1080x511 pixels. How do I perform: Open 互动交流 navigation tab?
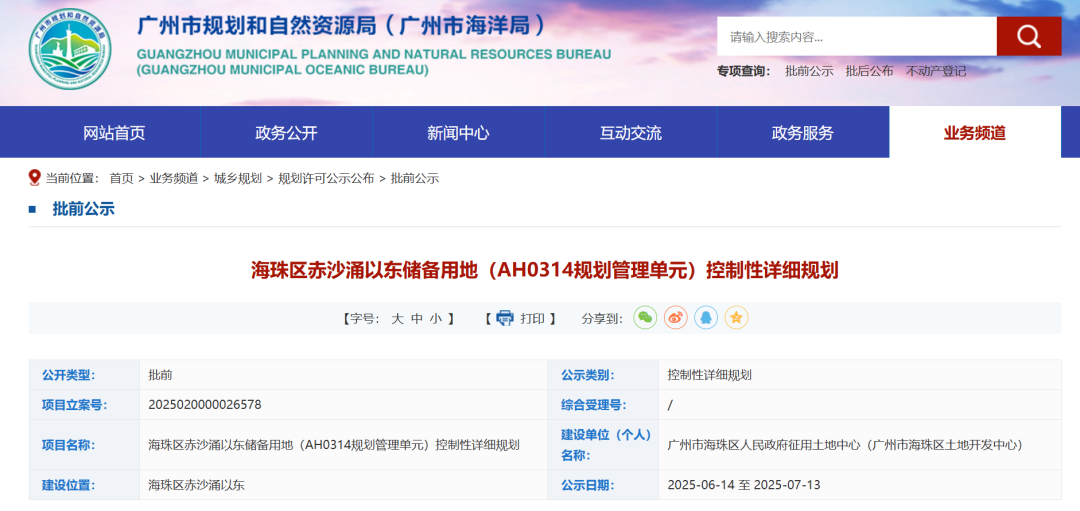(x=631, y=132)
